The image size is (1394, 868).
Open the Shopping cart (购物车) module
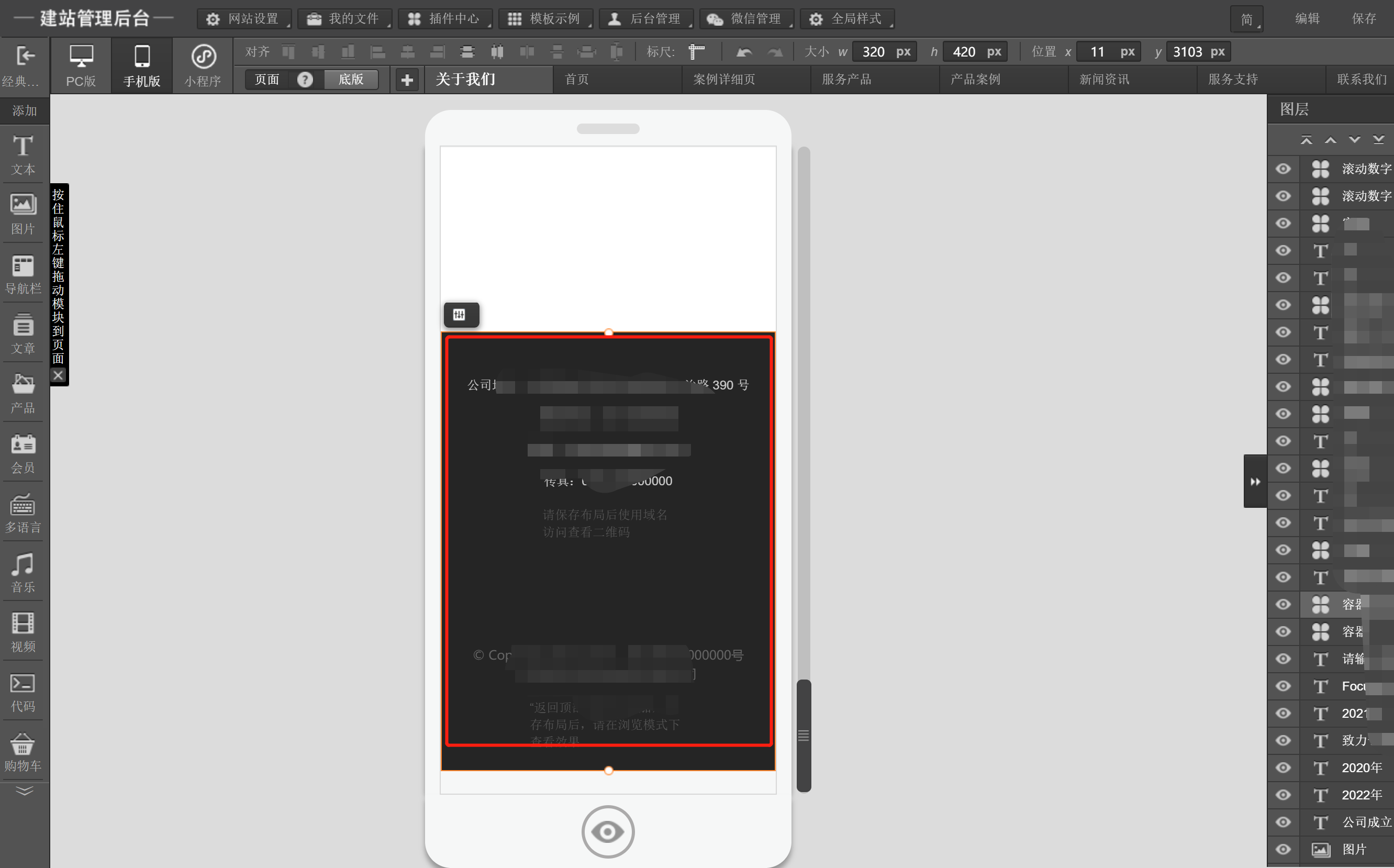pos(23,751)
